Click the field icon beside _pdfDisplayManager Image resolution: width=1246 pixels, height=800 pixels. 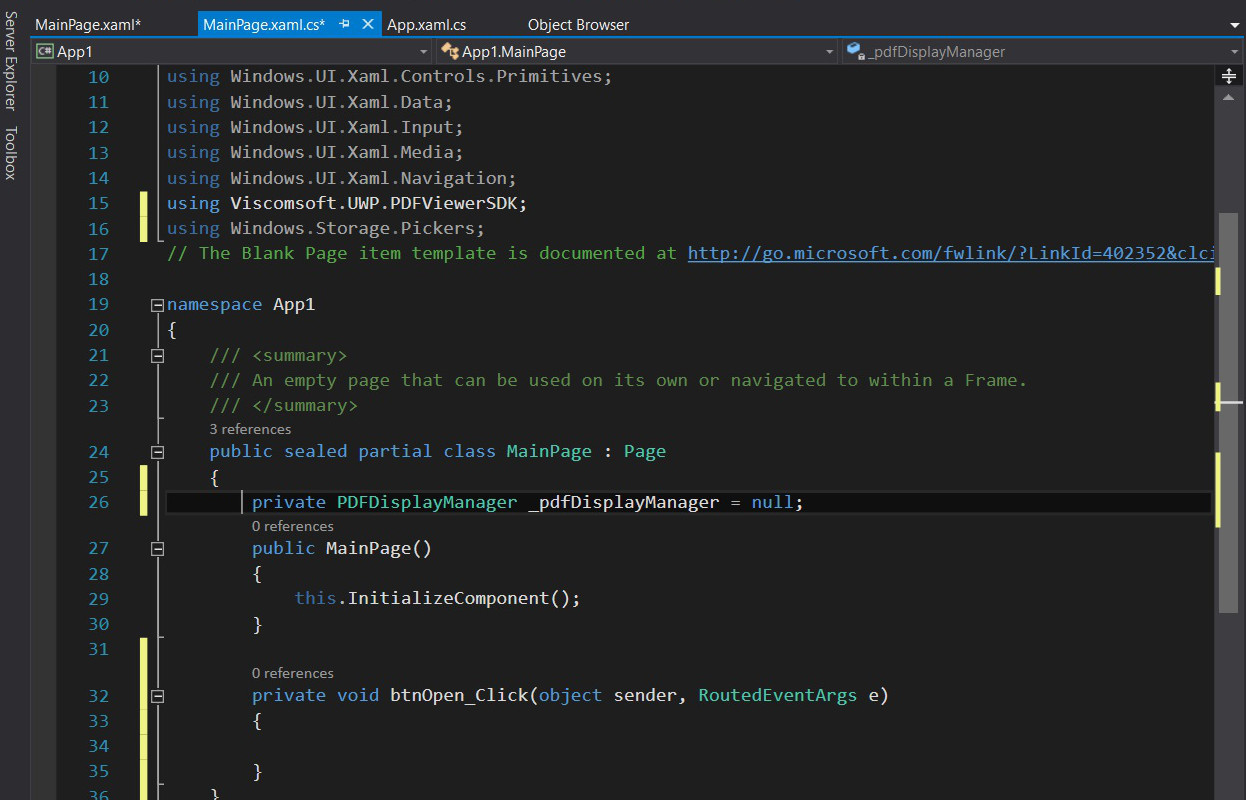(855, 51)
